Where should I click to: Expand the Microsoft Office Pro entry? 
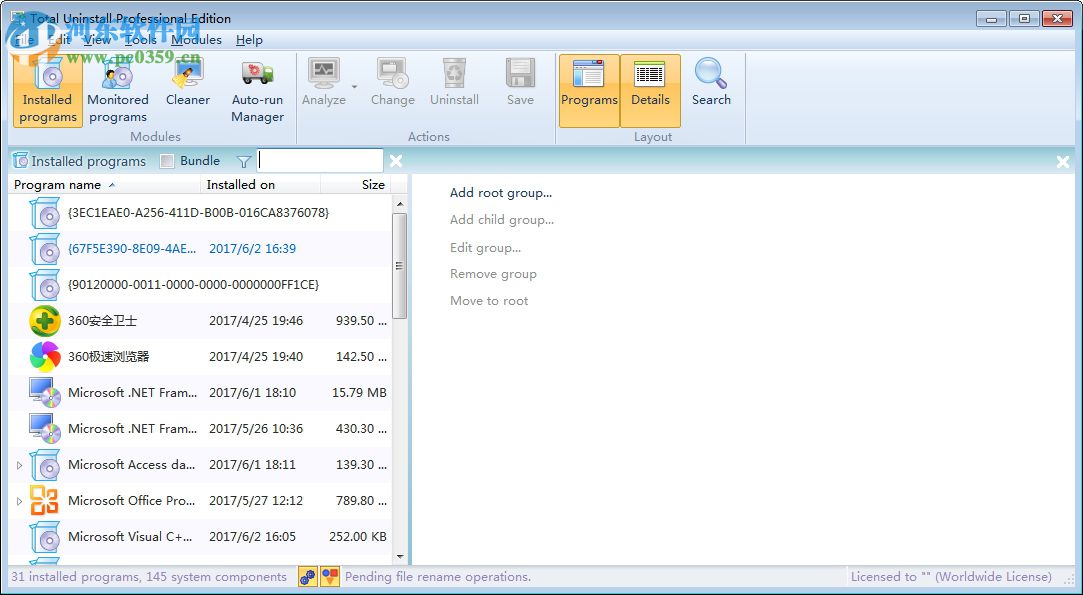19,501
